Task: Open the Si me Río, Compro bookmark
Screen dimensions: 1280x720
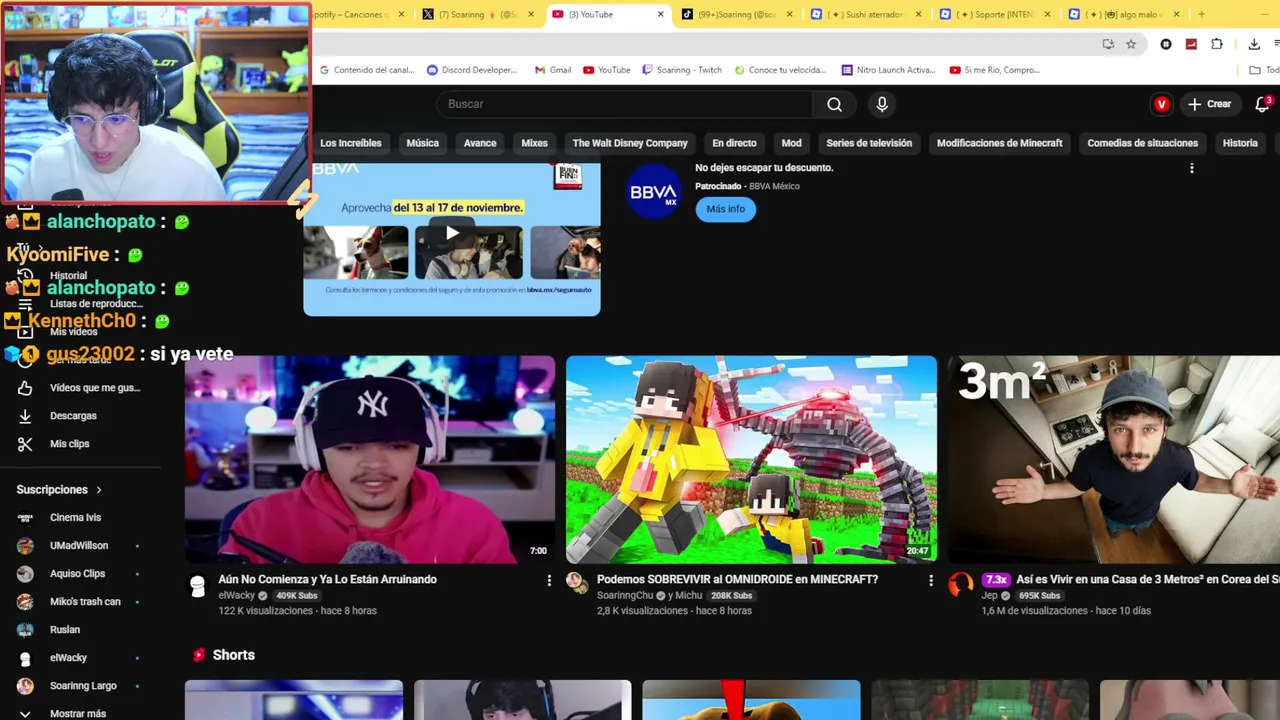Action: pyautogui.click(x=995, y=70)
